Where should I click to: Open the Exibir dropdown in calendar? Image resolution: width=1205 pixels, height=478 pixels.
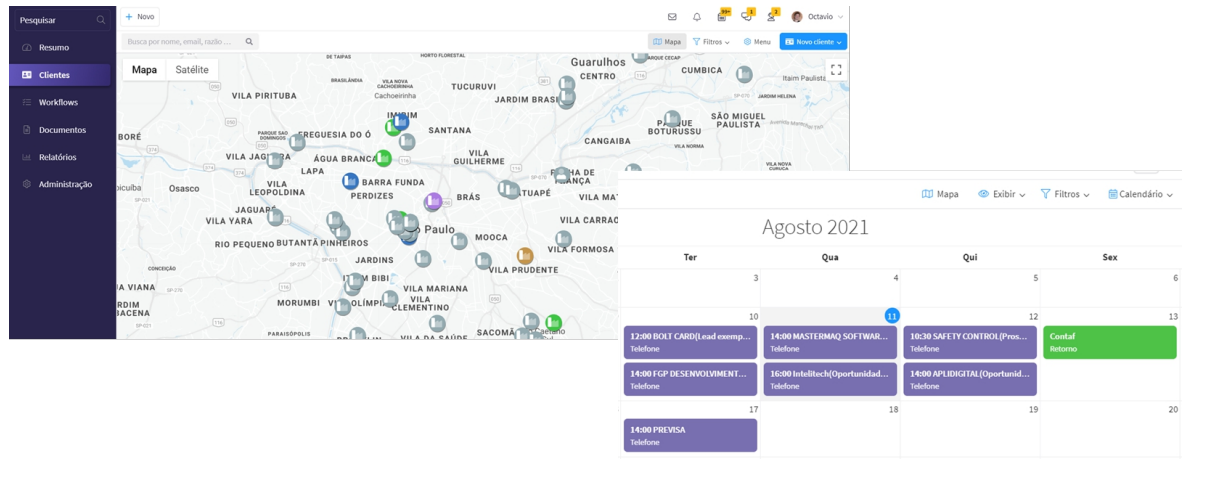1001,194
